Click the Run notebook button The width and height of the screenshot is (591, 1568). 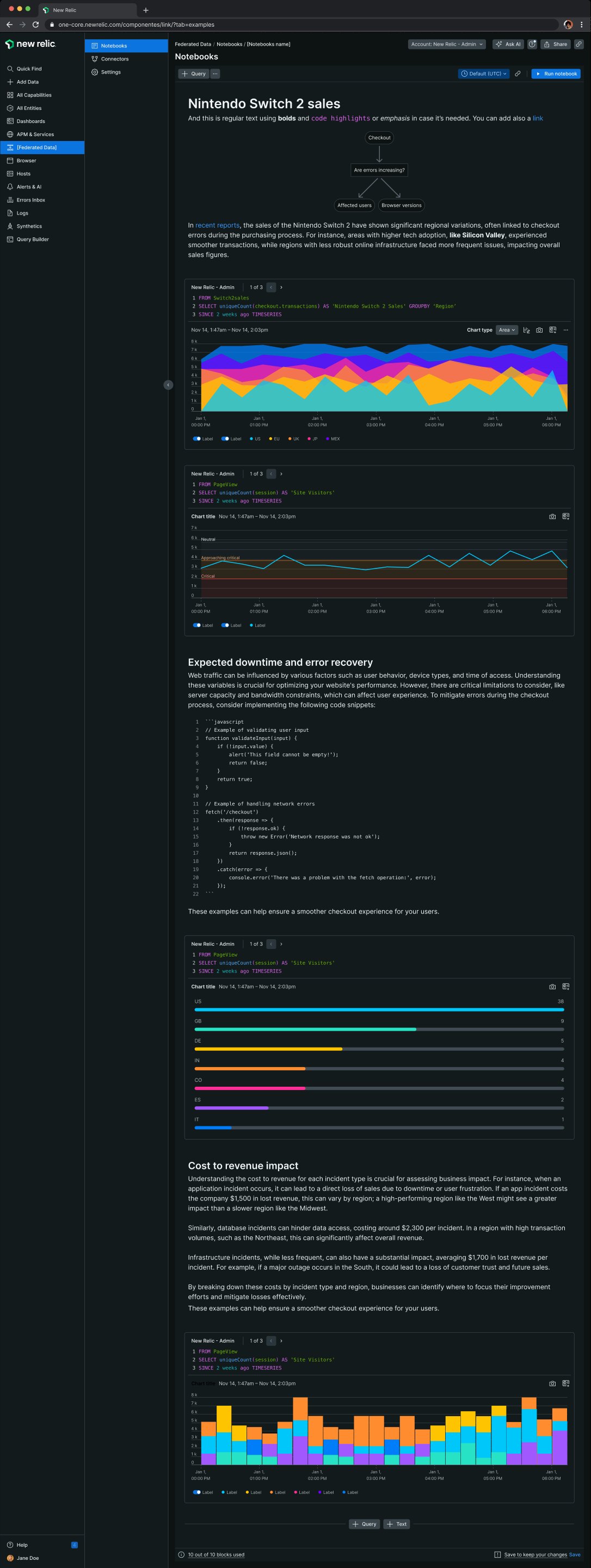pyautogui.click(x=556, y=73)
